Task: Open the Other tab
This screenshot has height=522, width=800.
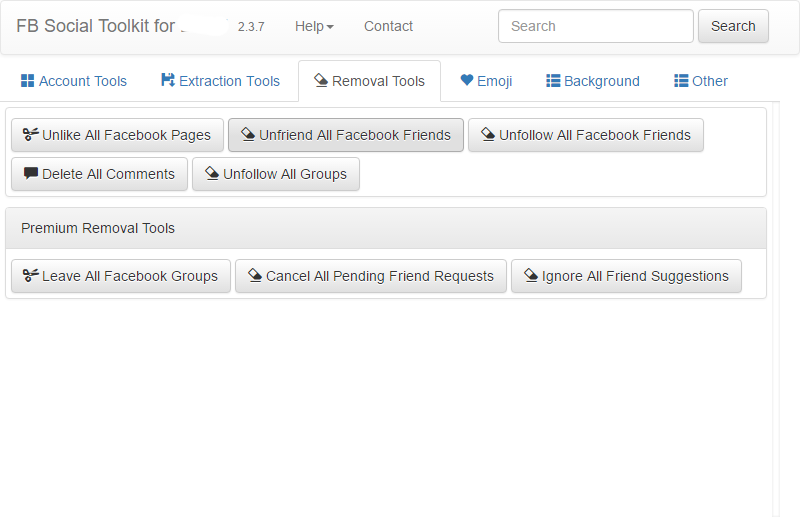Action: point(701,81)
